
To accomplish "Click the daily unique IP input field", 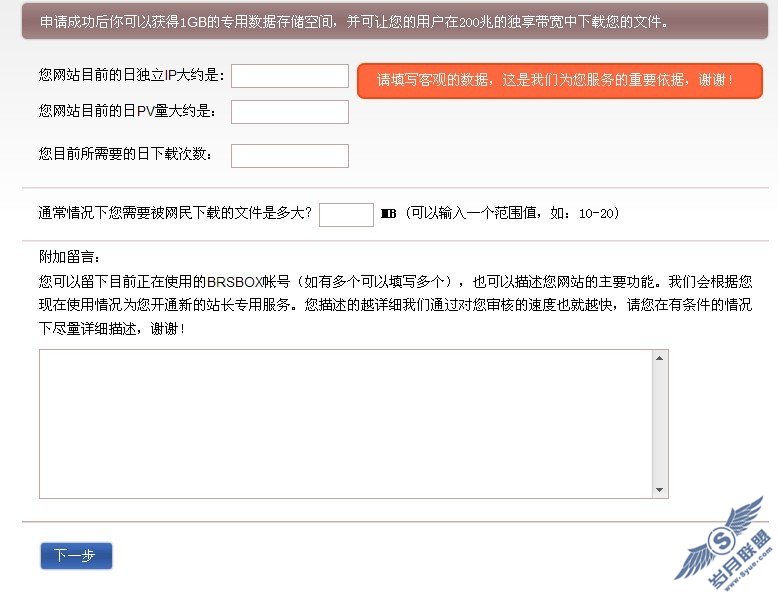I will tap(289, 76).
